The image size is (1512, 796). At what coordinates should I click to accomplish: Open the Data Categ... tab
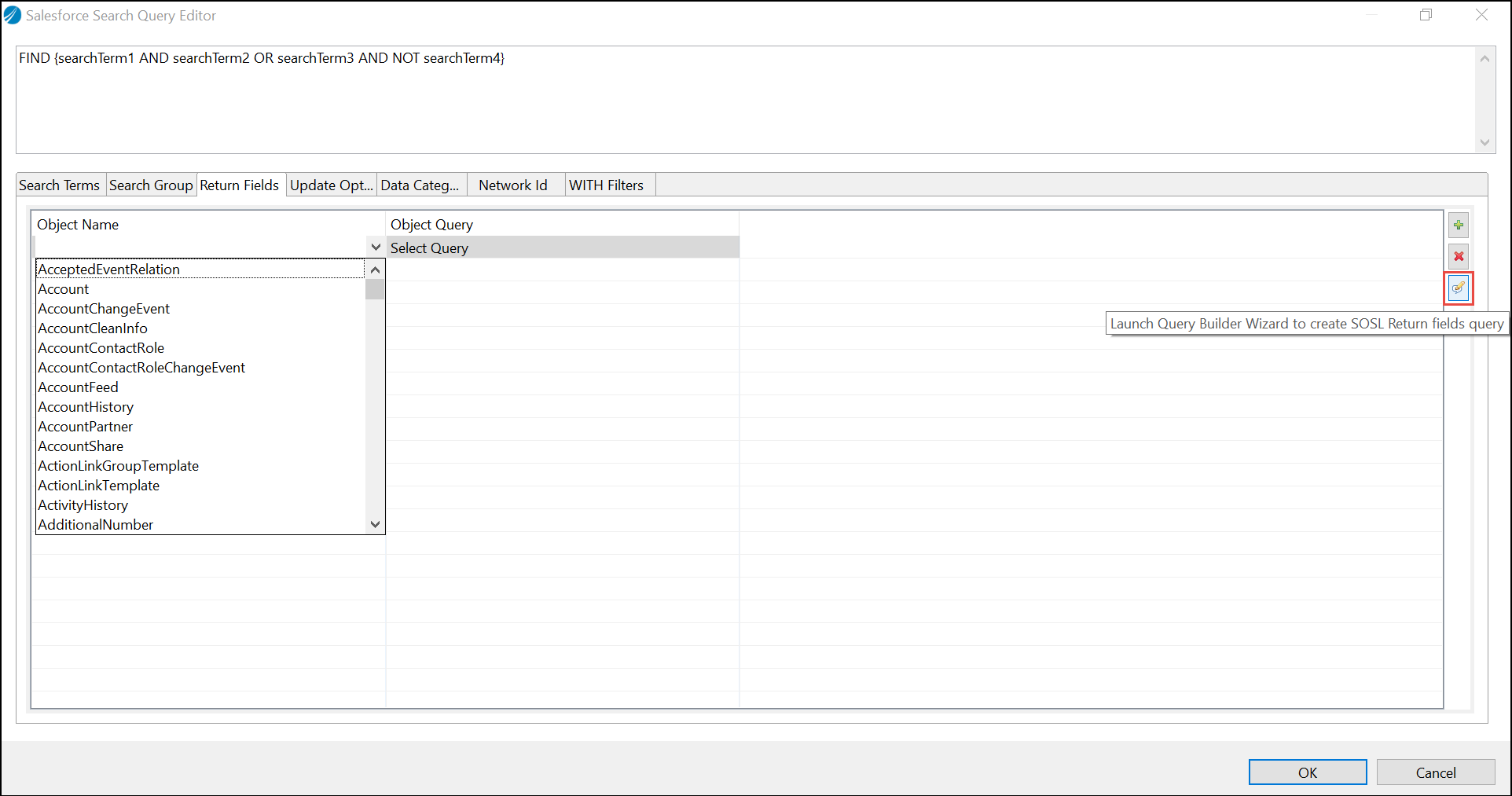tap(420, 185)
